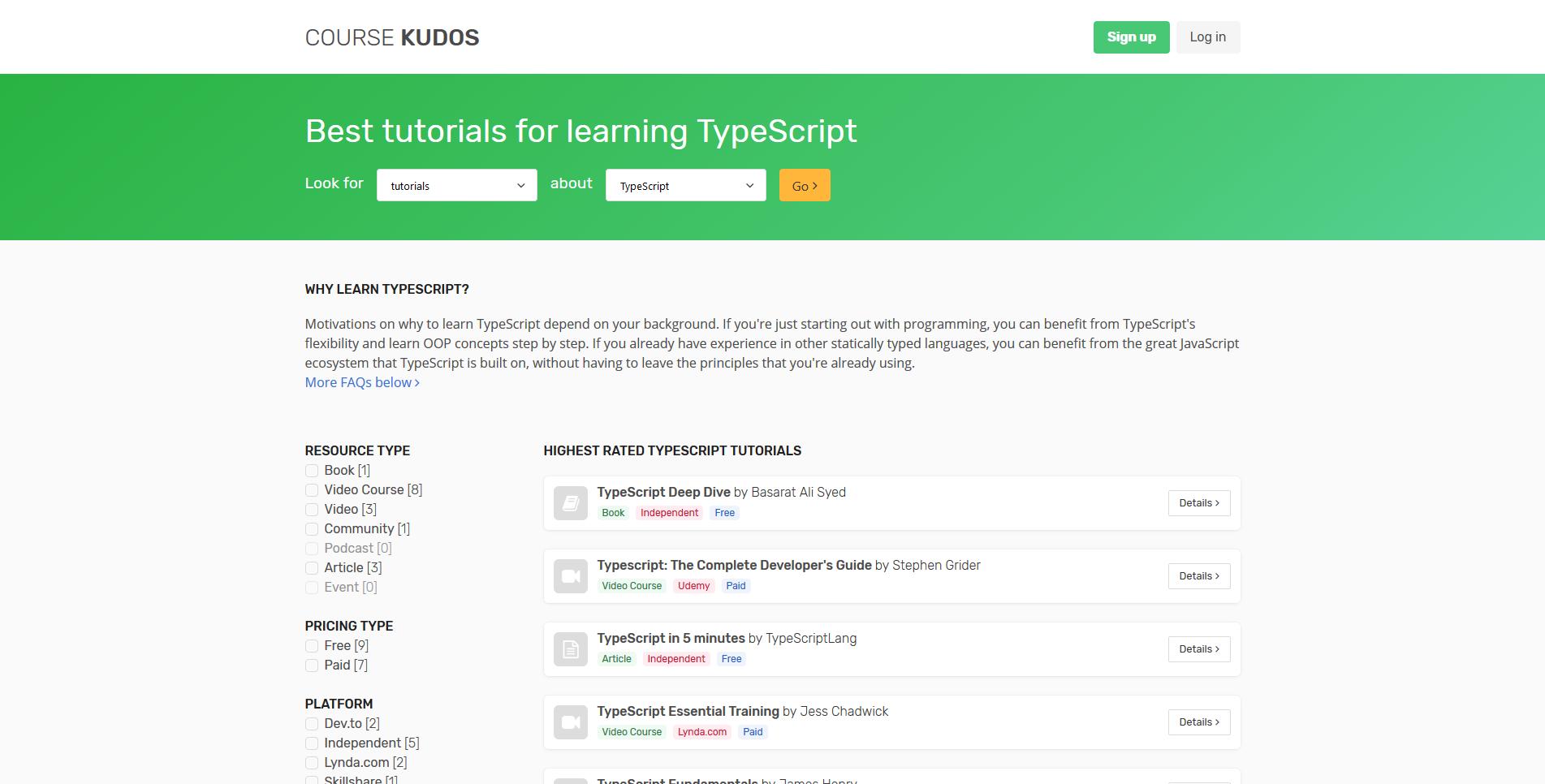Screen dimensions: 1545x784
Task: Click the Independent tag on TypeScript in 5 minutes
Action: [676, 659]
